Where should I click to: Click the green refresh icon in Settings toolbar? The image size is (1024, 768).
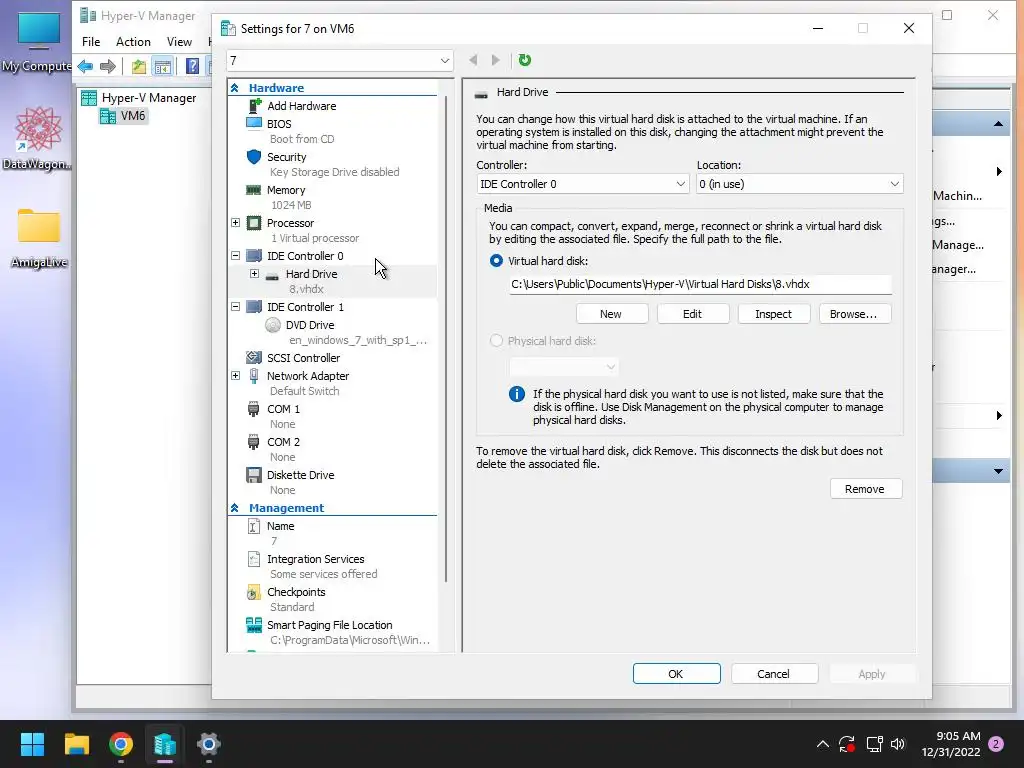pos(524,60)
